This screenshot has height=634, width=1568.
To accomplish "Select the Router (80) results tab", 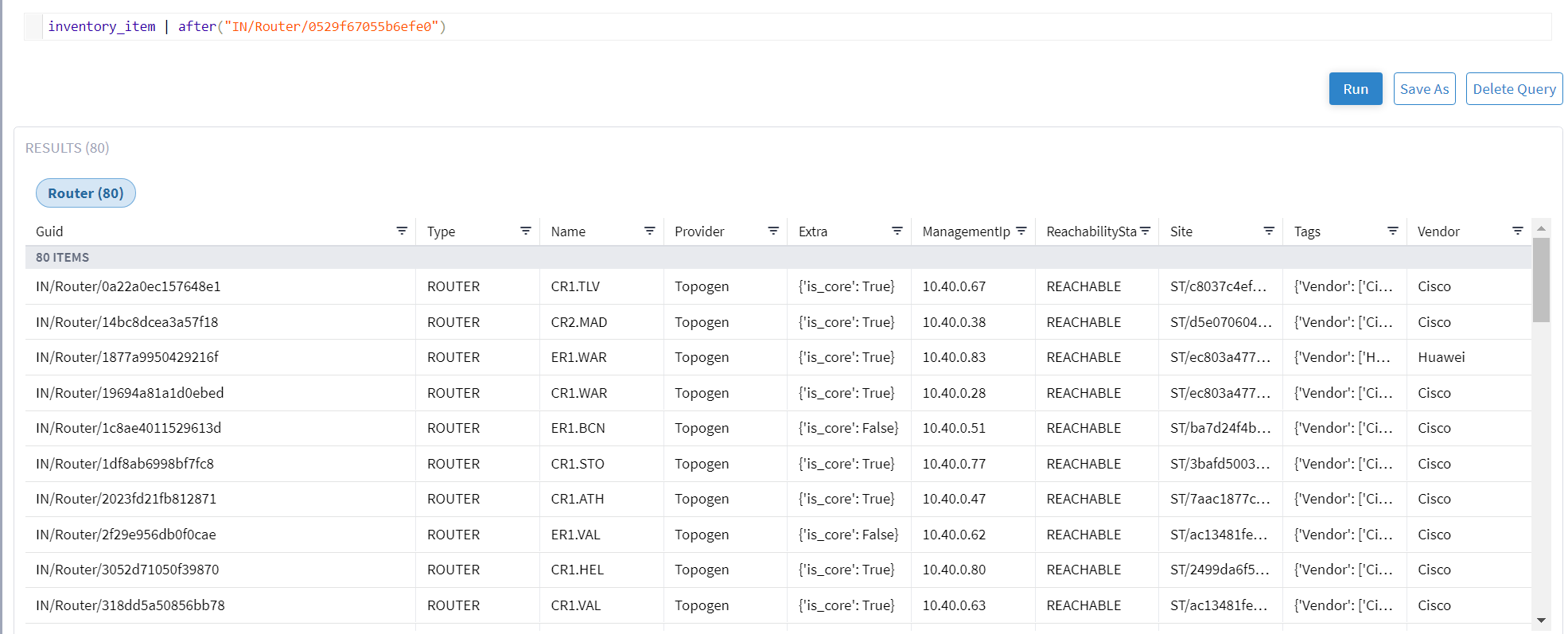I will pos(86,193).
